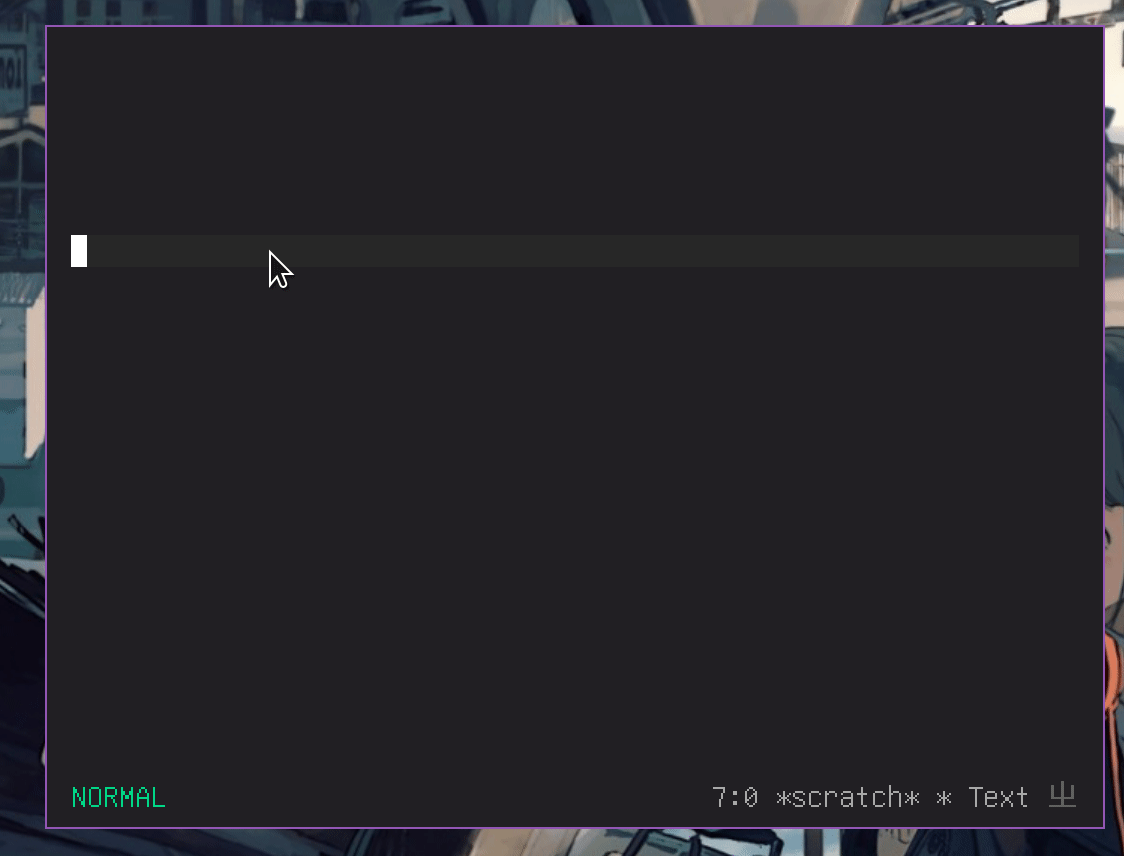The image size is (1124, 856).
Task: Select the *scratch* buffer name in mode line
Action: [848, 797]
